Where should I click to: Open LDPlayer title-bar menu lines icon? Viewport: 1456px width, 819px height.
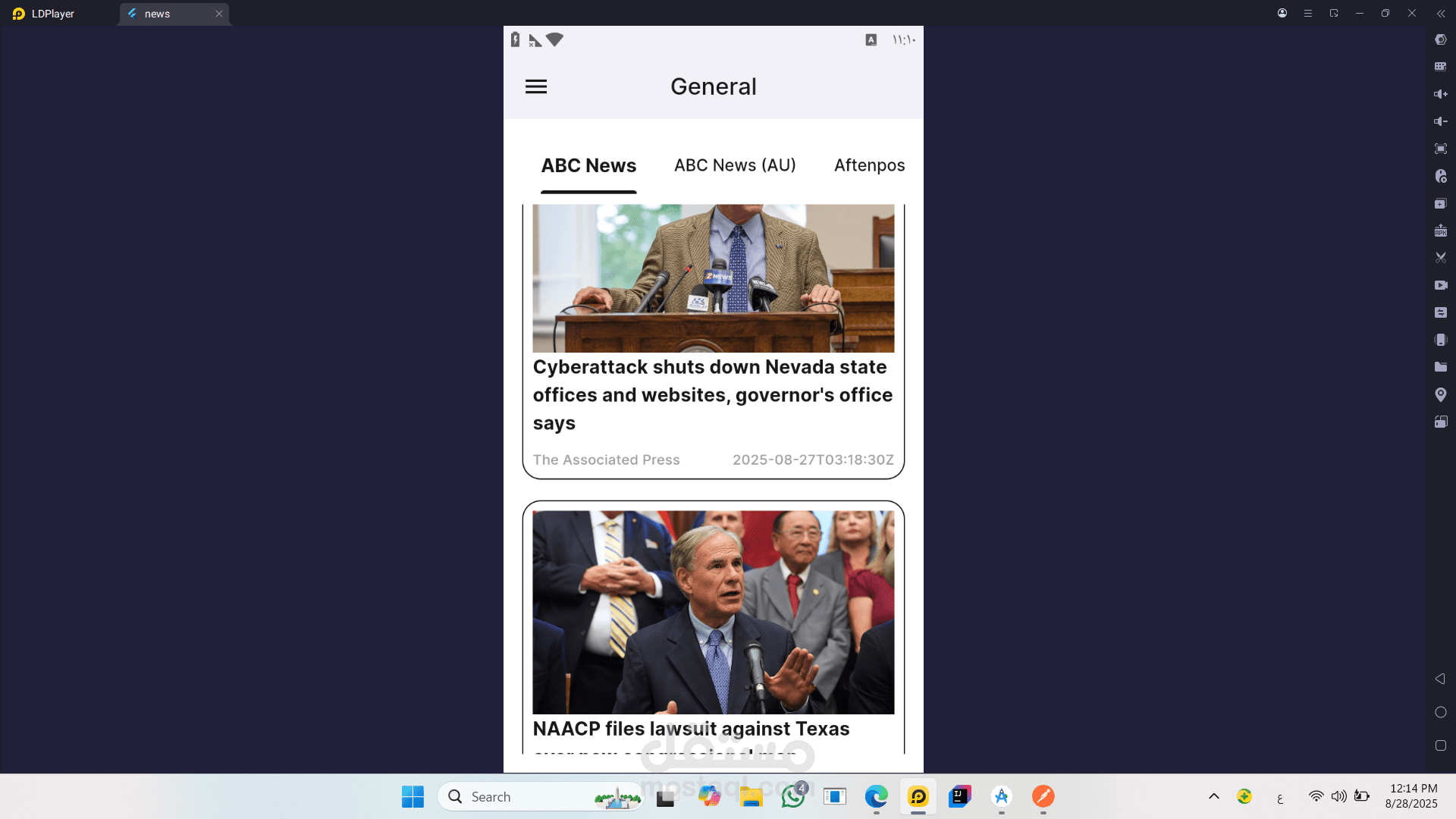point(1308,13)
